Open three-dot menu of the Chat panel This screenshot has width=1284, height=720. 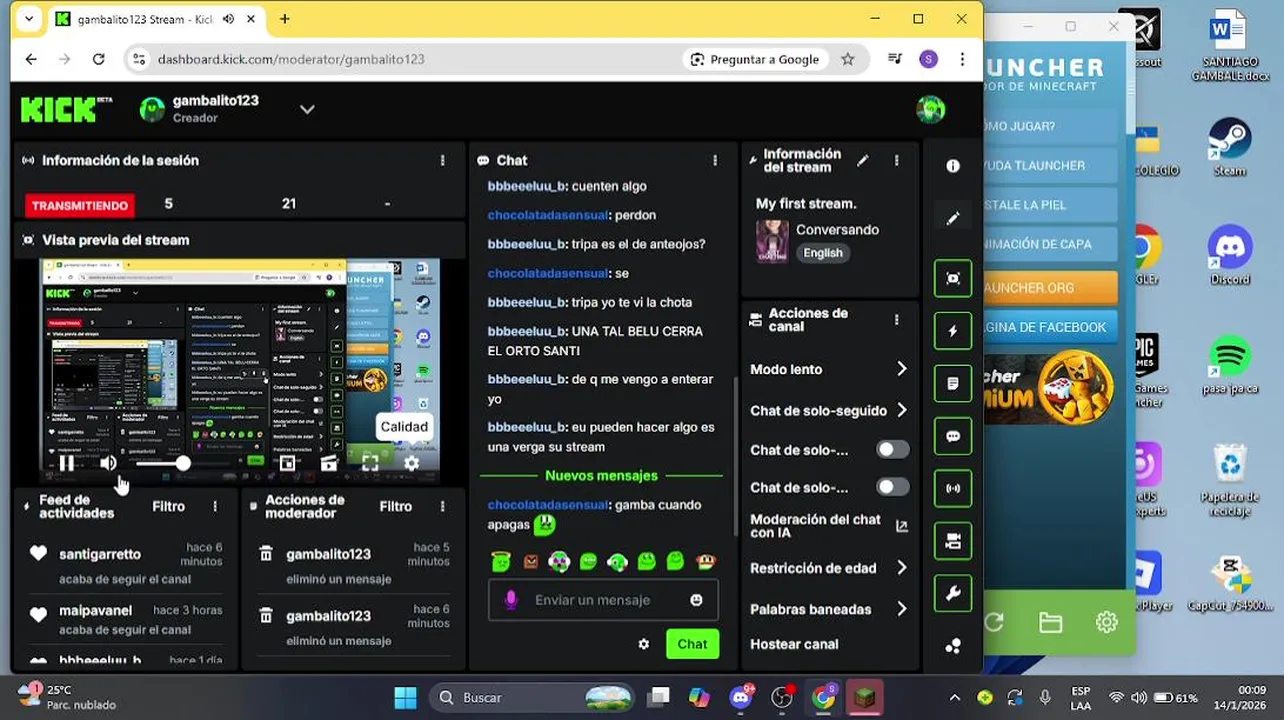click(x=715, y=160)
